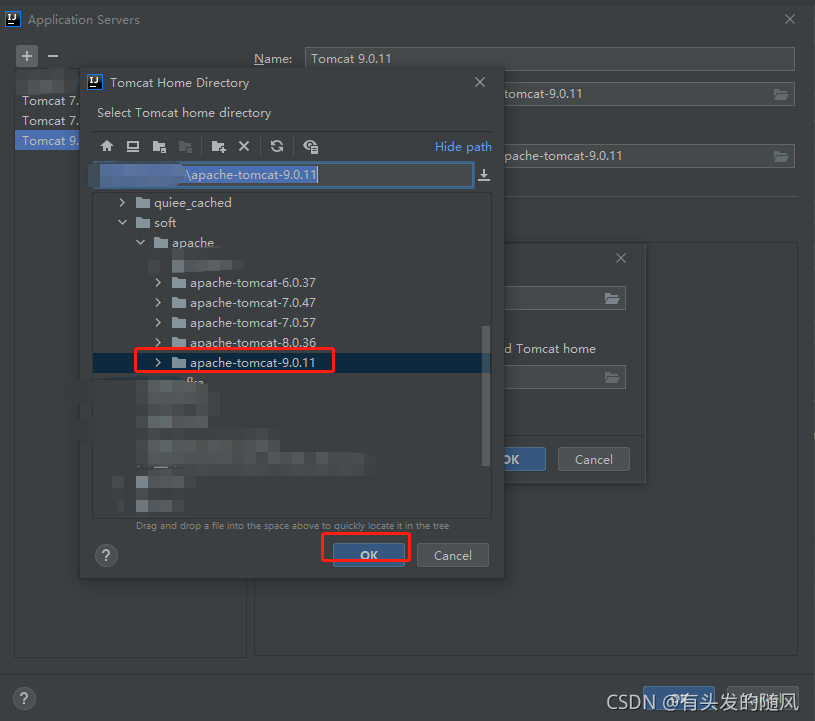This screenshot has width=815, height=721.
Task: Create a New Folder via toolbar icon
Action: [218, 147]
